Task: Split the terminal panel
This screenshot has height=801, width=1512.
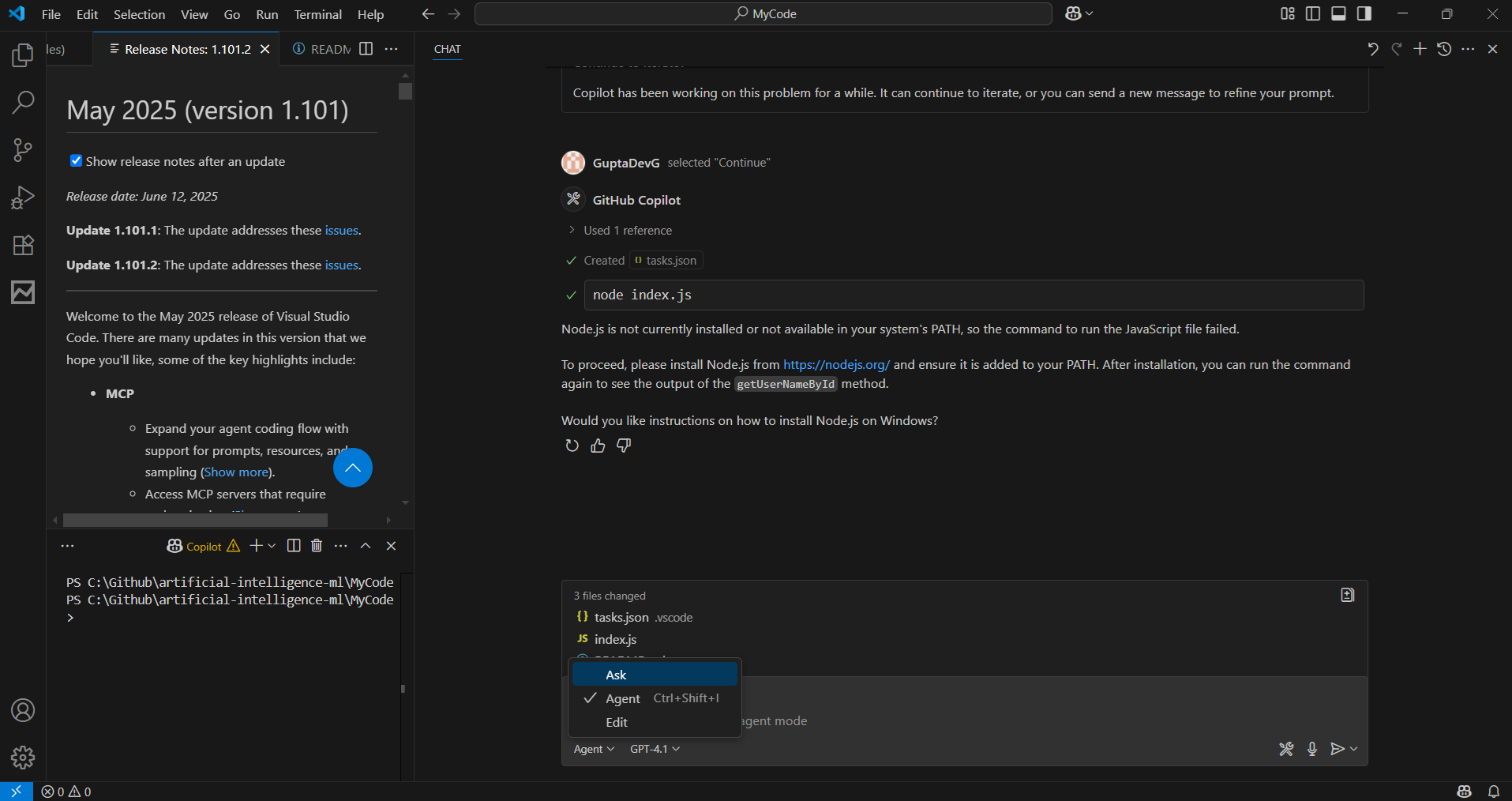Action: click(293, 545)
